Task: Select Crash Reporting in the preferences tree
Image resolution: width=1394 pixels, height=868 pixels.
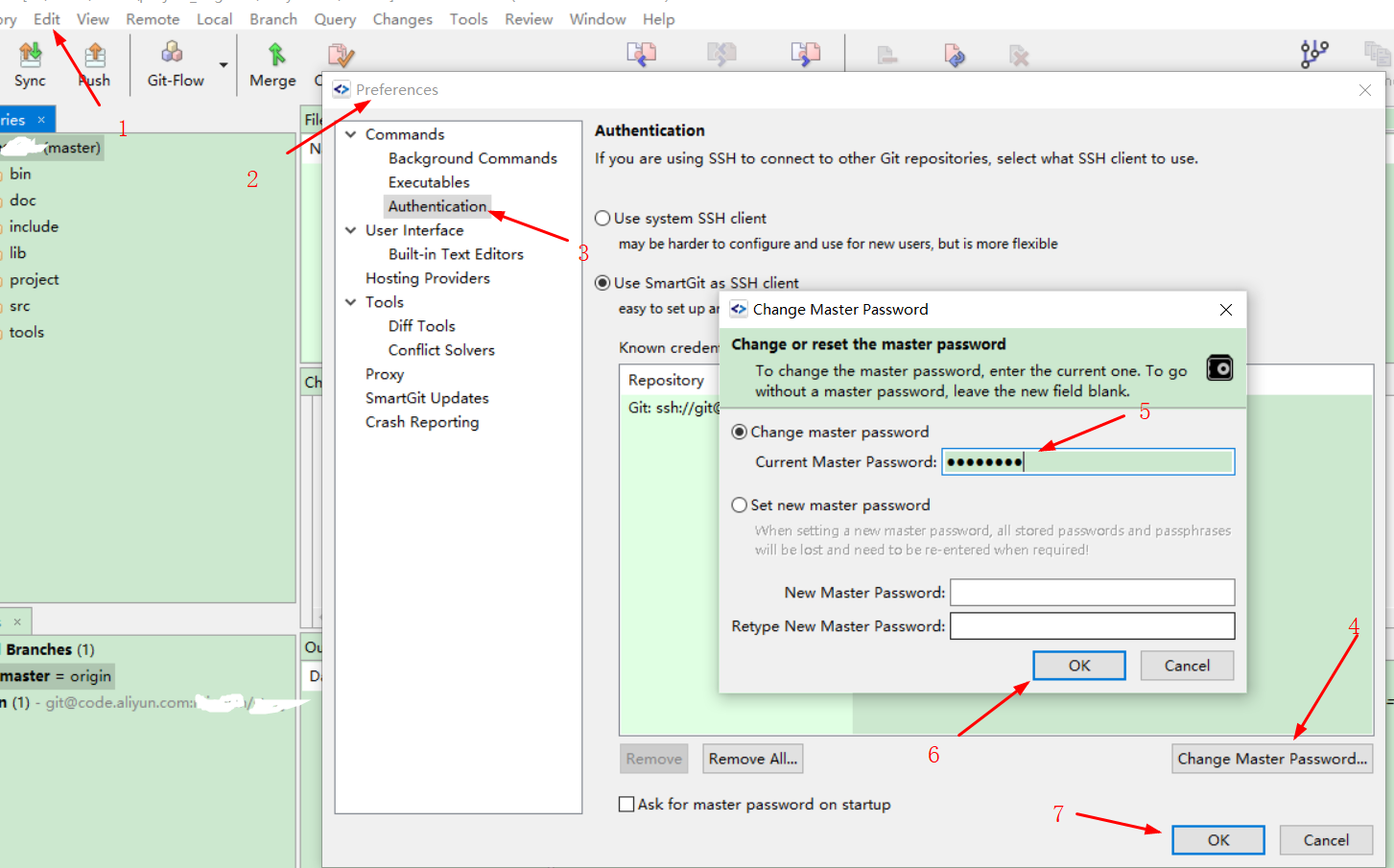Action: click(x=422, y=422)
